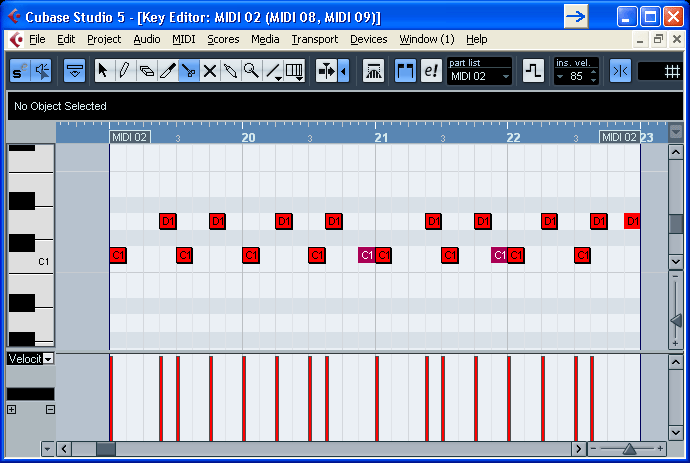Click note editor vertical scroll up arrow

pyautogui.click(x=676, y=153)
